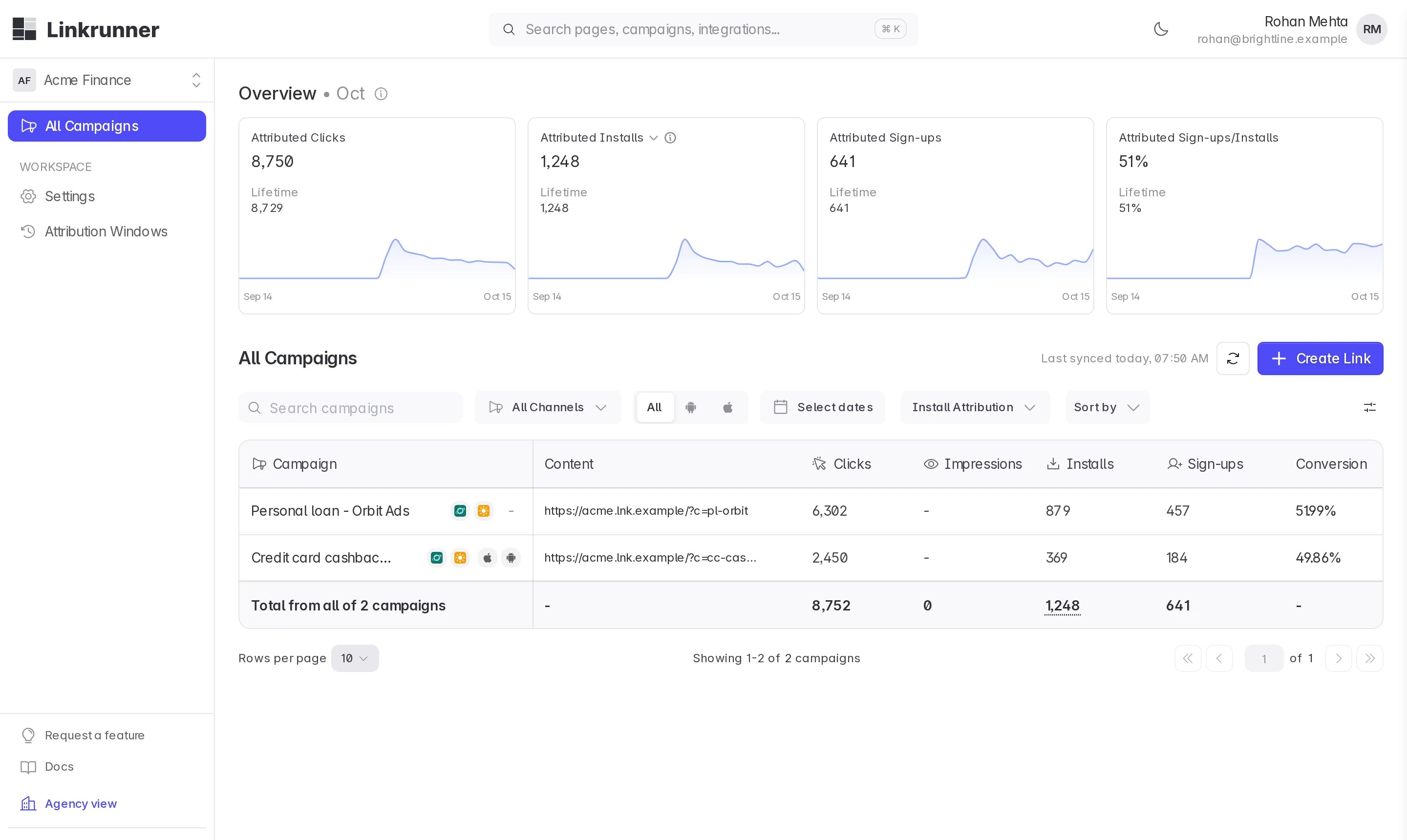
Task: Click orange channel icon in Credit card row
Action: tap(460, 558)
